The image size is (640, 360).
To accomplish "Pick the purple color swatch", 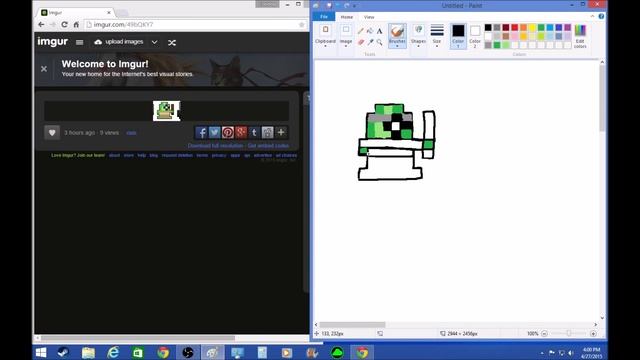I will point(568,27).
